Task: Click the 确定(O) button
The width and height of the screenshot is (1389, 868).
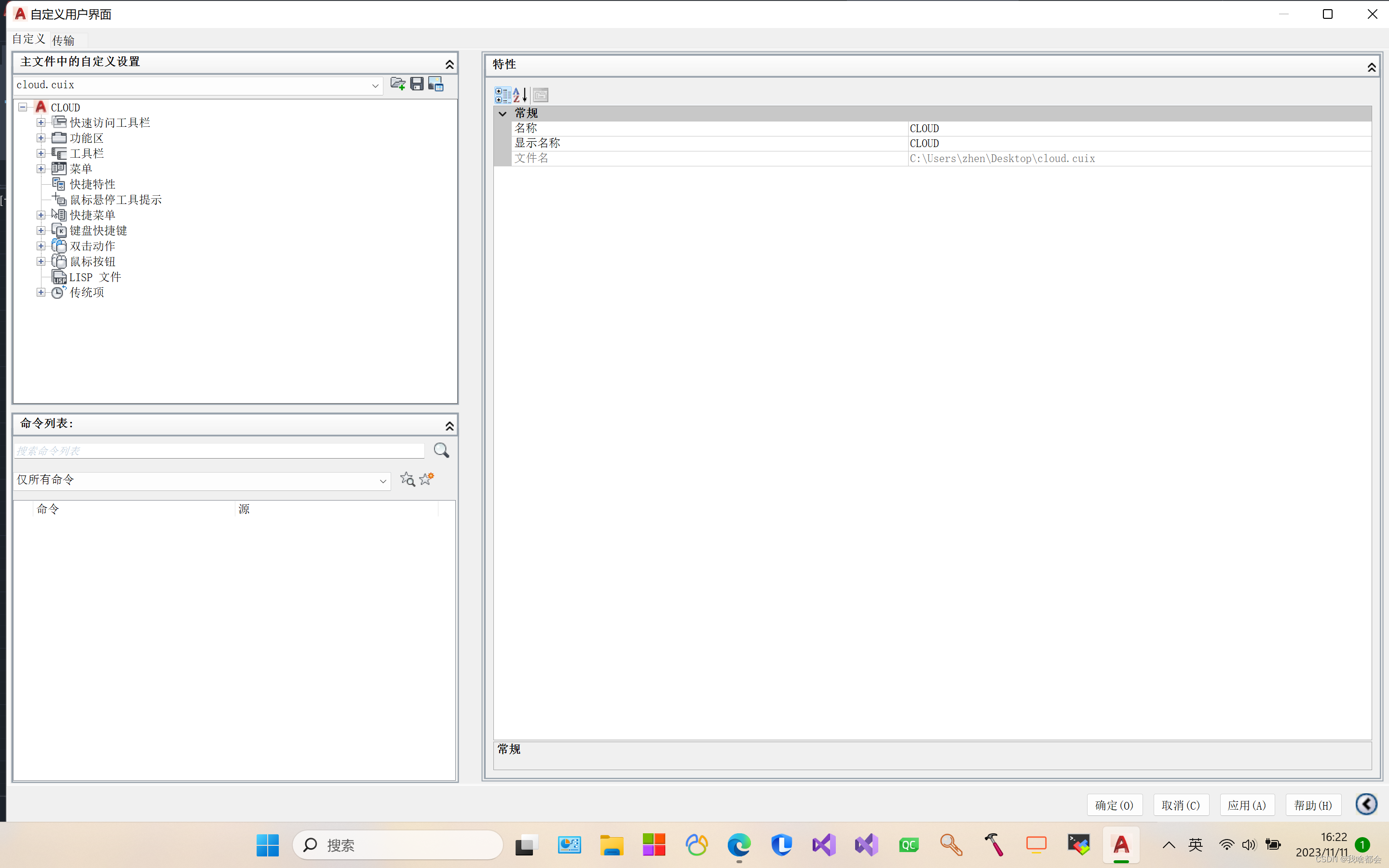Action: coord(1114,805)
